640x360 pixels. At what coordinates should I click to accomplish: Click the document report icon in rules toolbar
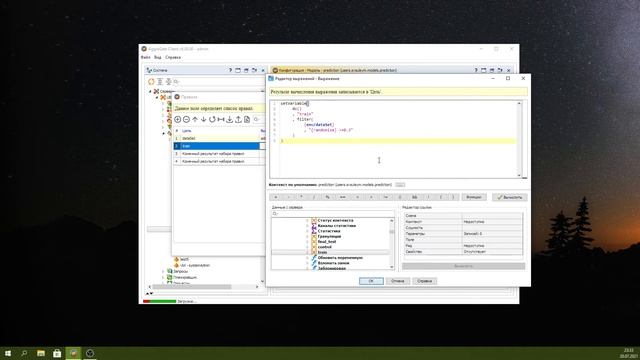point(247,119)
